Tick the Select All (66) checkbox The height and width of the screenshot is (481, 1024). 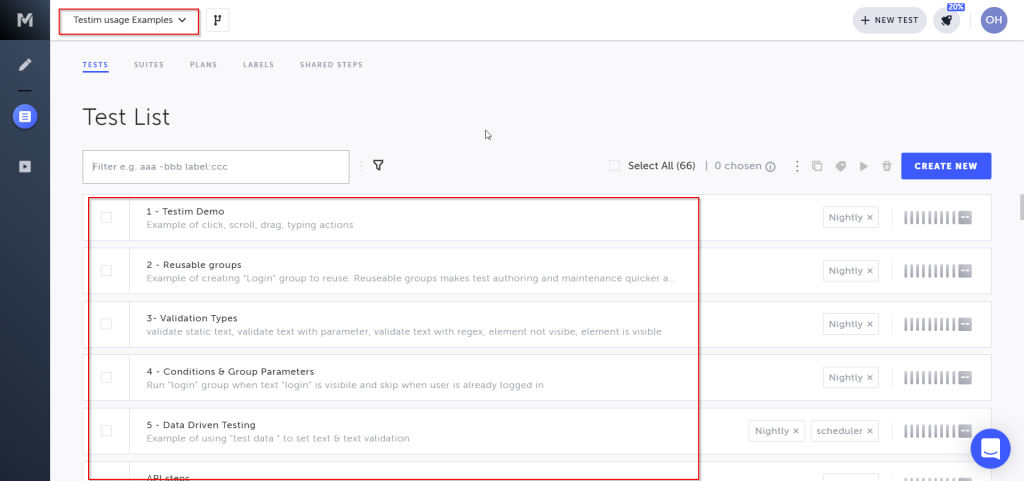click(614, 166)
